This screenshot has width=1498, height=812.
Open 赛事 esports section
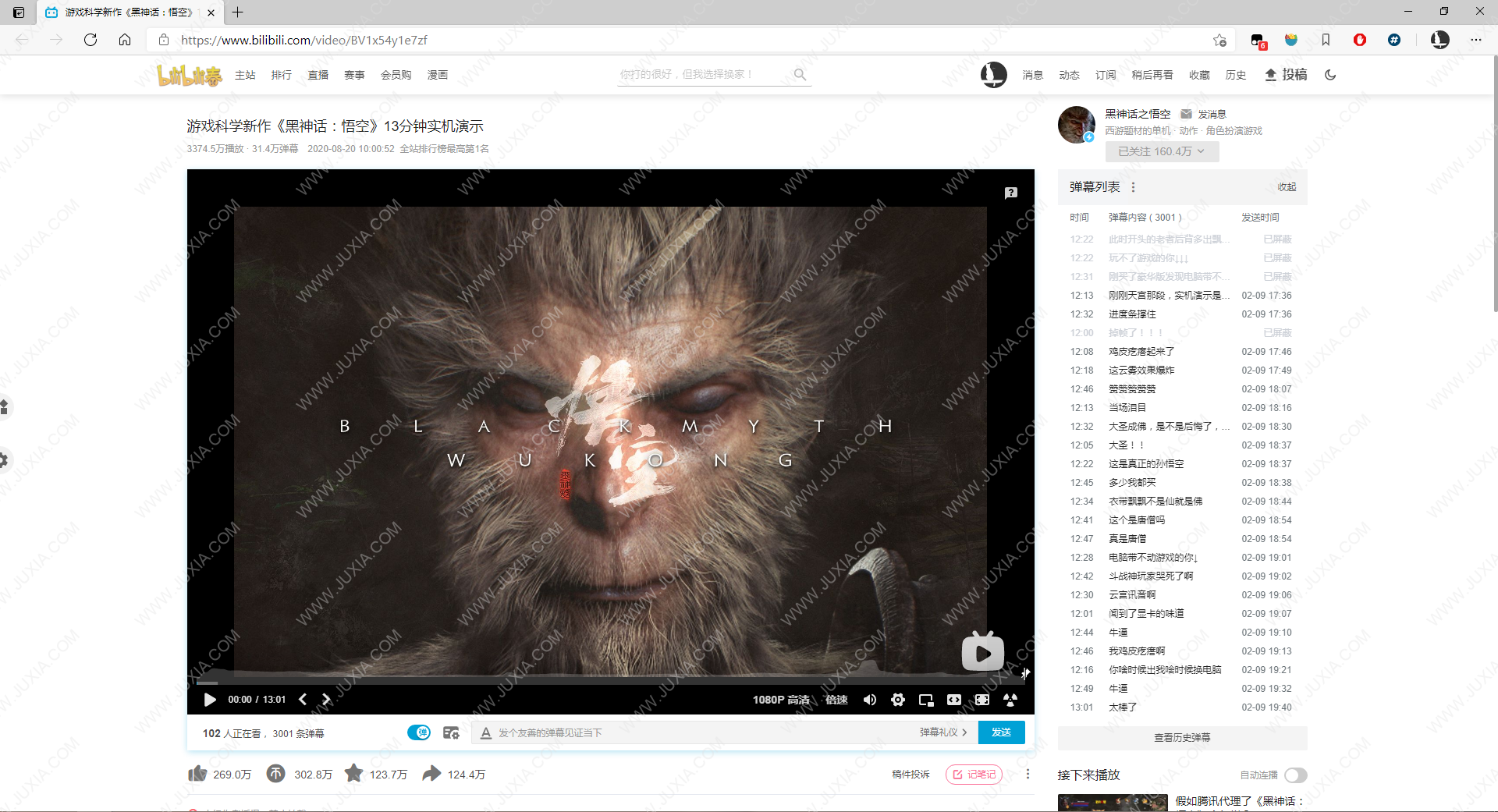[355, 75]
